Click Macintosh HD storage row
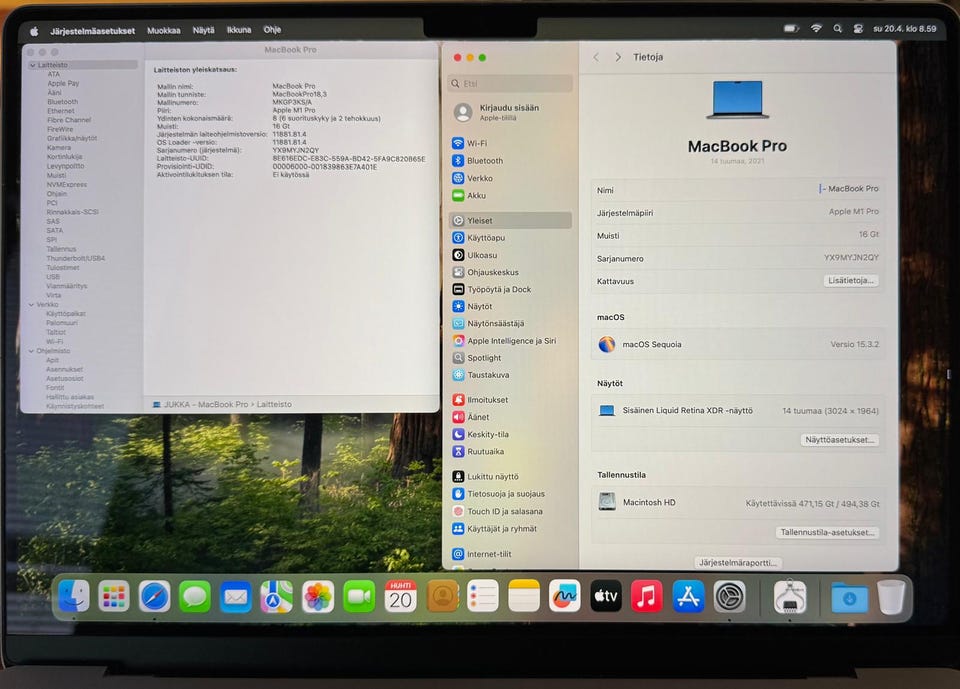This screenshot has height=689, width=960. pyautogui.click(x=737, y=503)
